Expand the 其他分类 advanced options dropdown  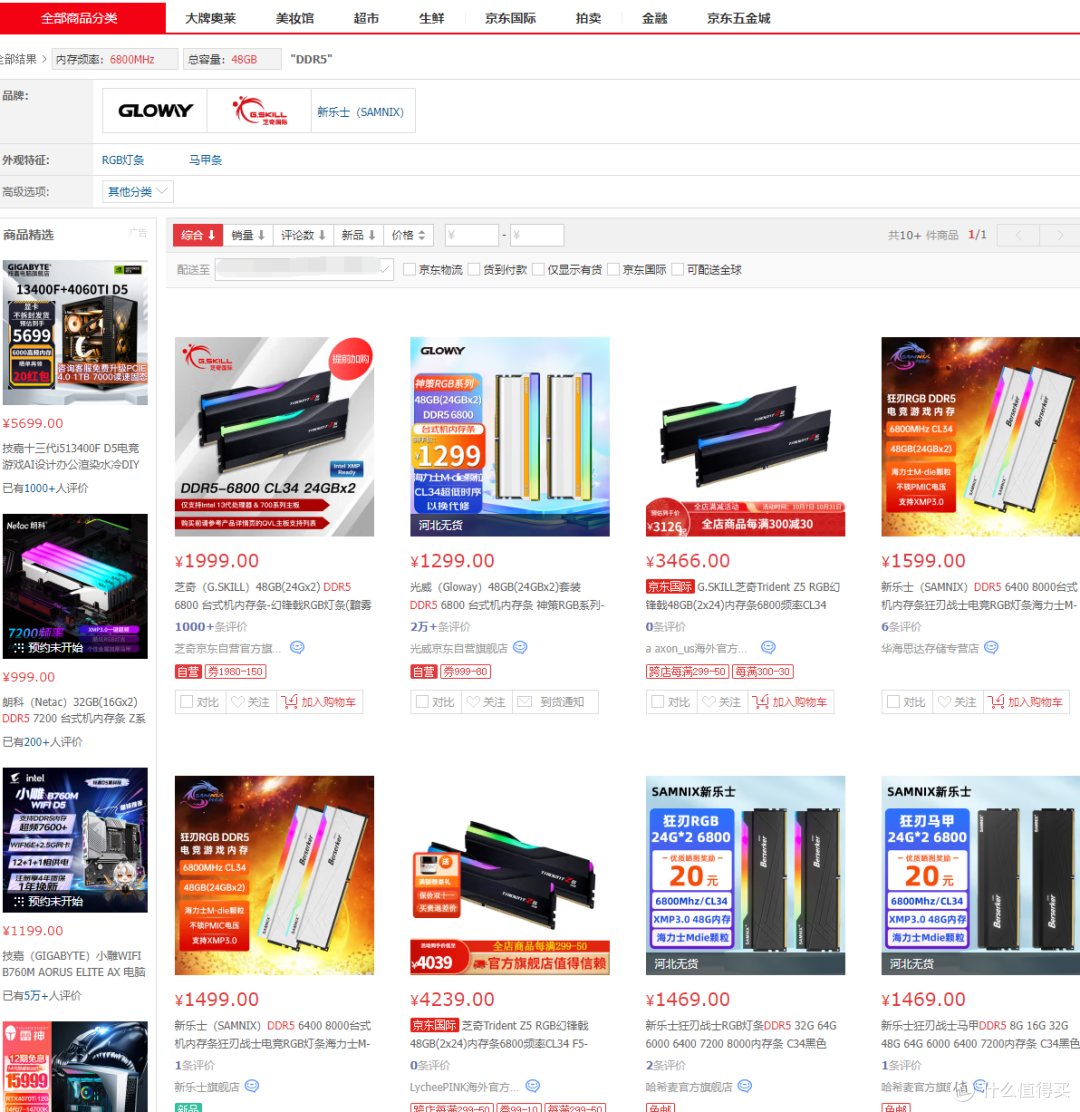click(x=138, y=191)
